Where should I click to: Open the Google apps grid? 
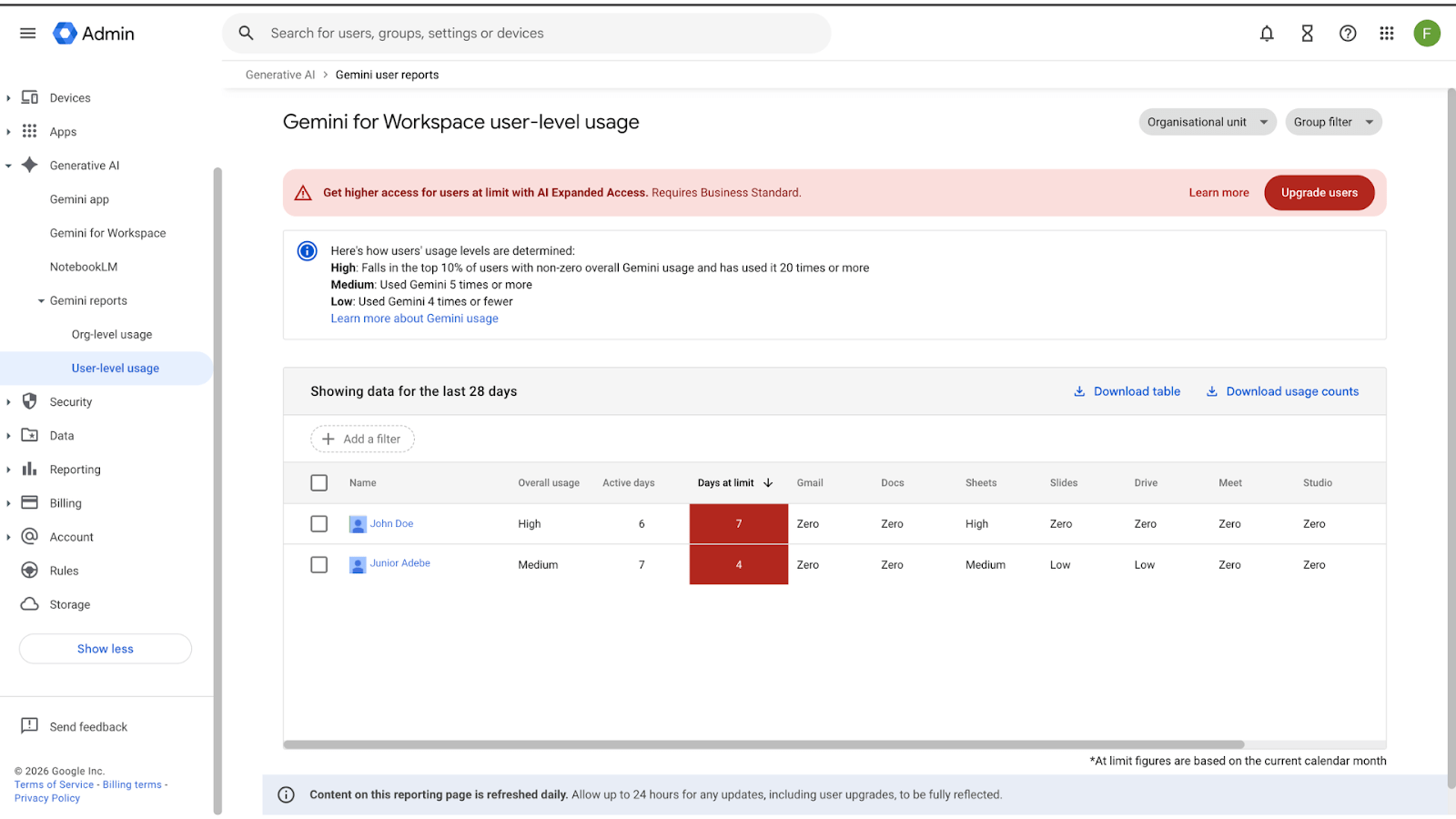pos(1387,34)
